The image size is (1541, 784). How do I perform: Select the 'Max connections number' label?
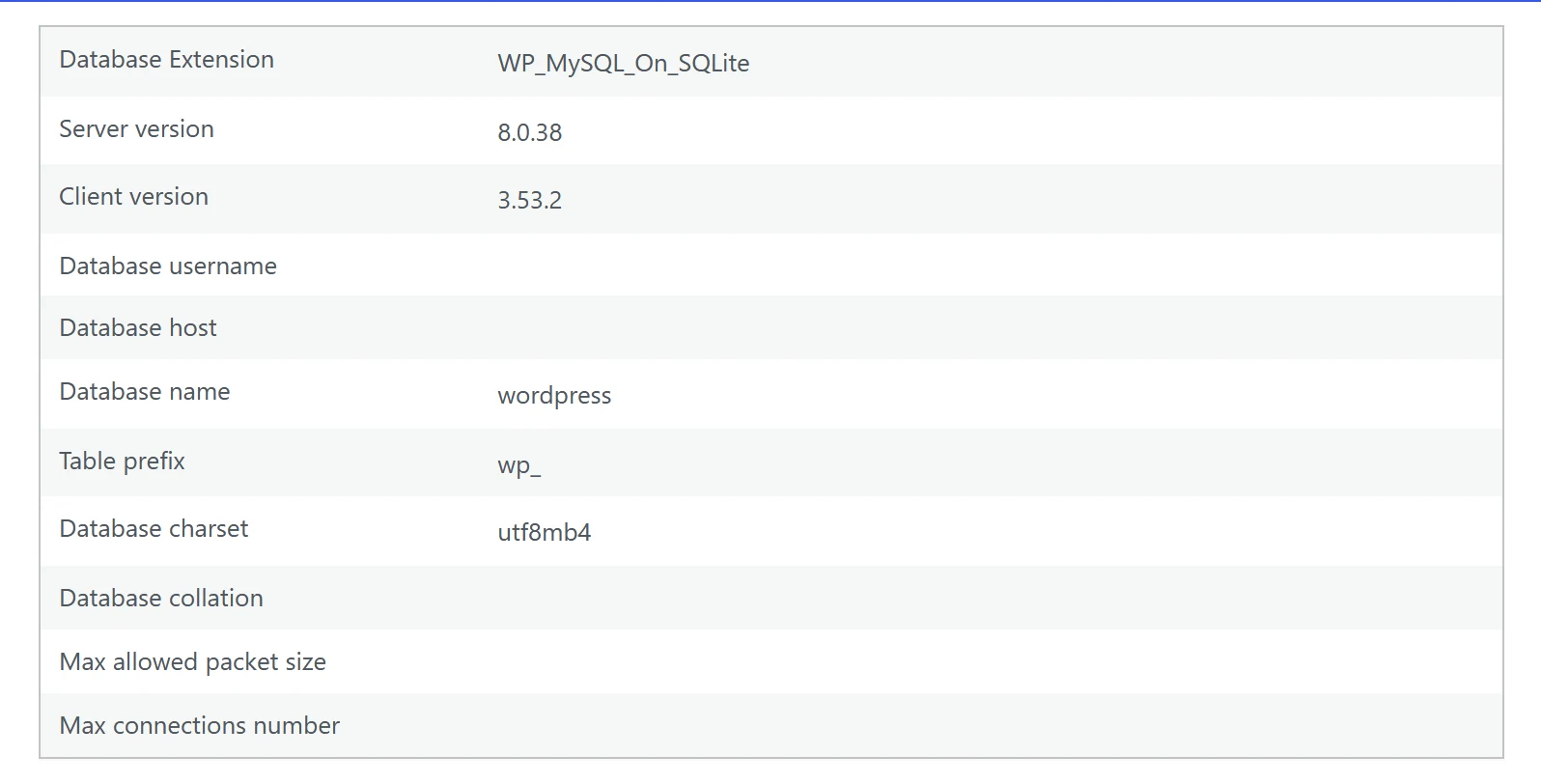tap(199, 726)
